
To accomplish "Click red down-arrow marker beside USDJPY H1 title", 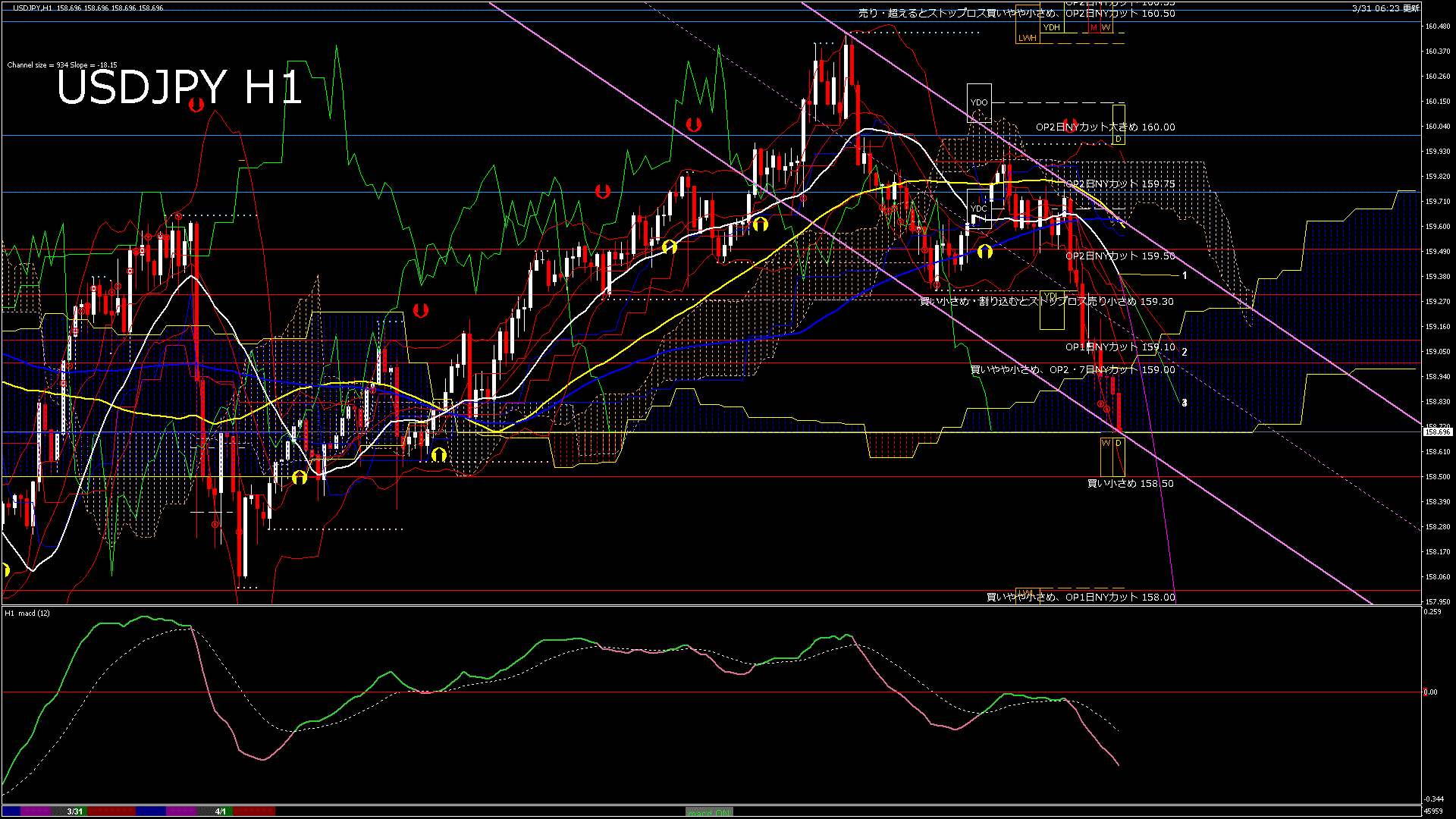I will pos(196,105).
